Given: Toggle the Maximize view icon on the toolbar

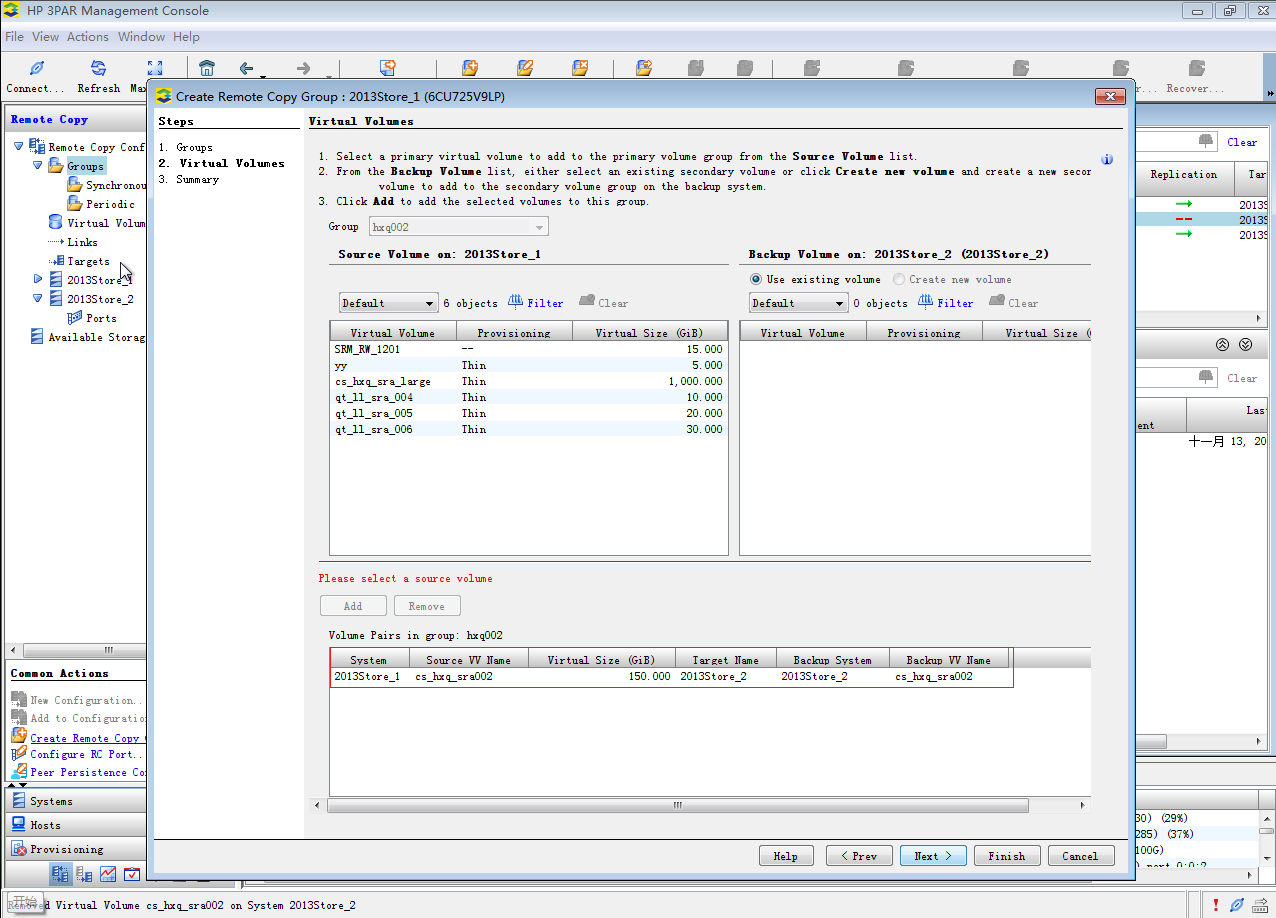Looking at the screenshot, I should point(154,68).
